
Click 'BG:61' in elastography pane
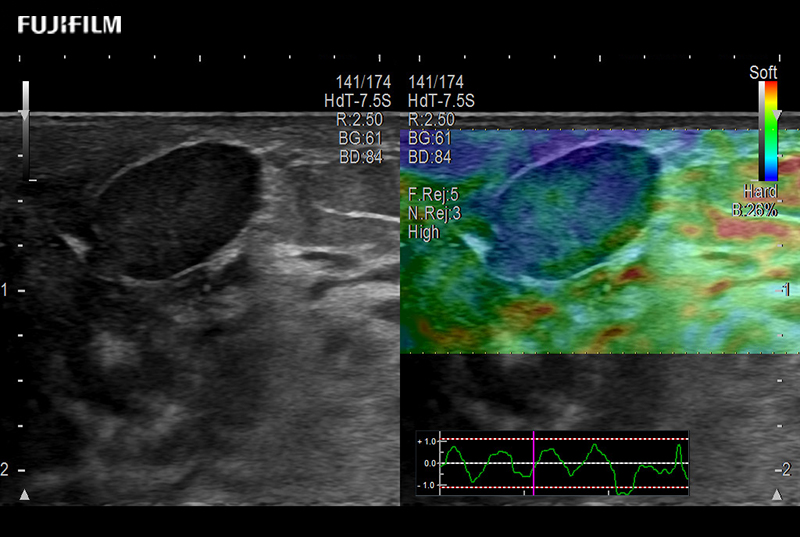pos(430,138)
